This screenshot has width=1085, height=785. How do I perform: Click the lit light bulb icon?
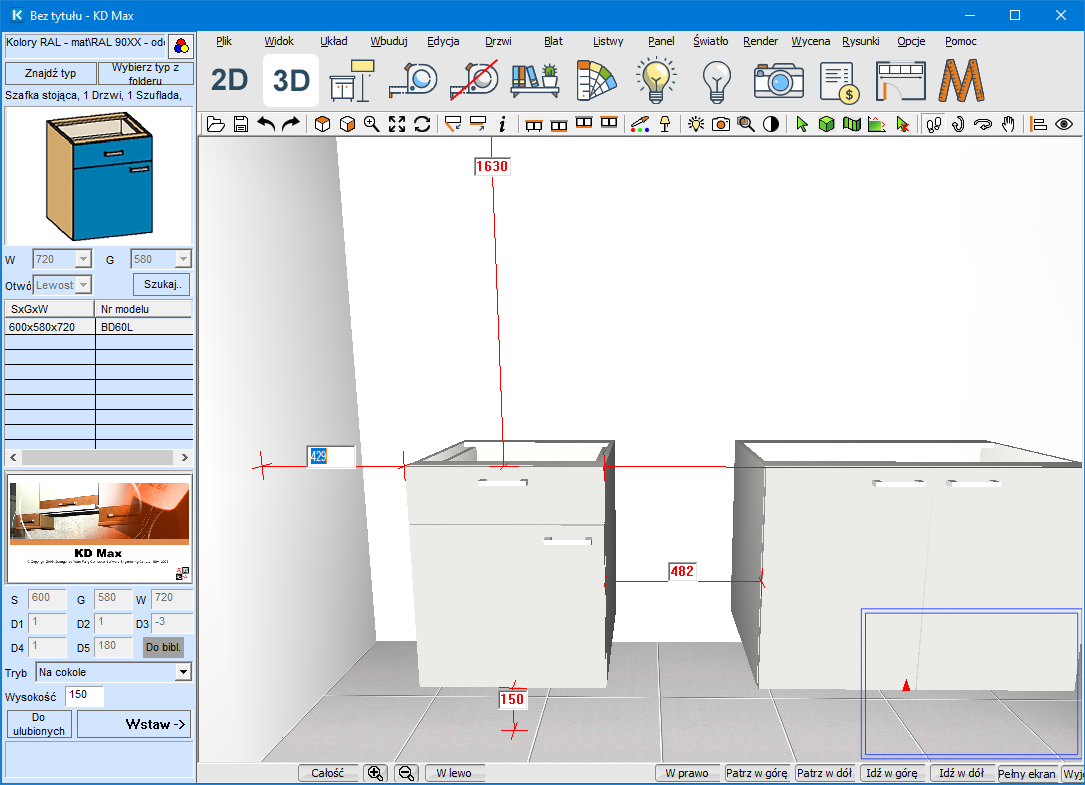pos(655,81)
